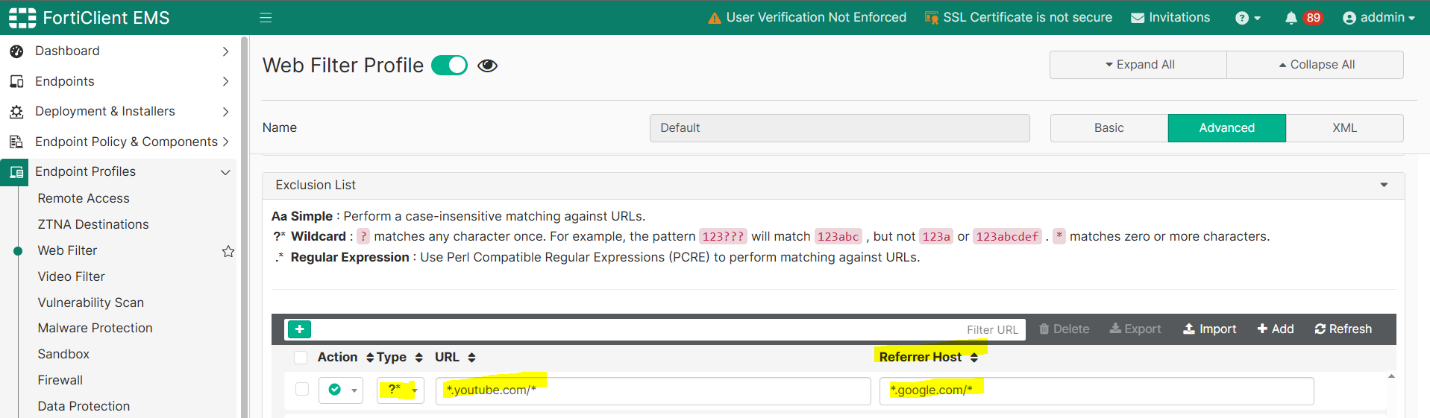Open Video Filter profiles
1430x418 pixels.
click(x=71, y=277)
